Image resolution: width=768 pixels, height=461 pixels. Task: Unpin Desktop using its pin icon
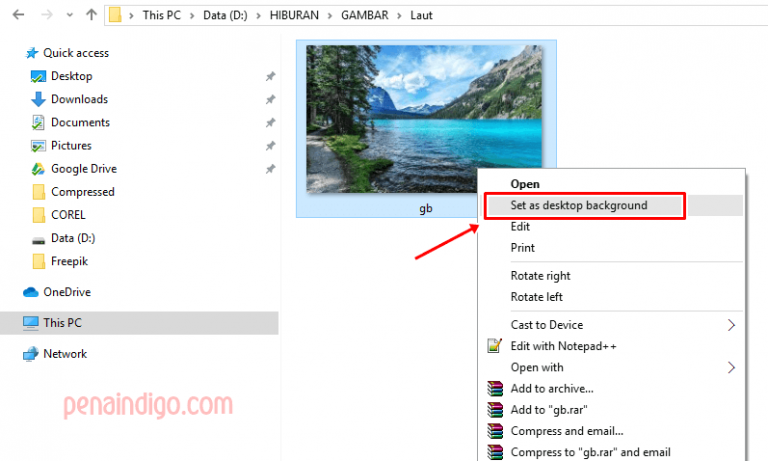click(270, 76)
